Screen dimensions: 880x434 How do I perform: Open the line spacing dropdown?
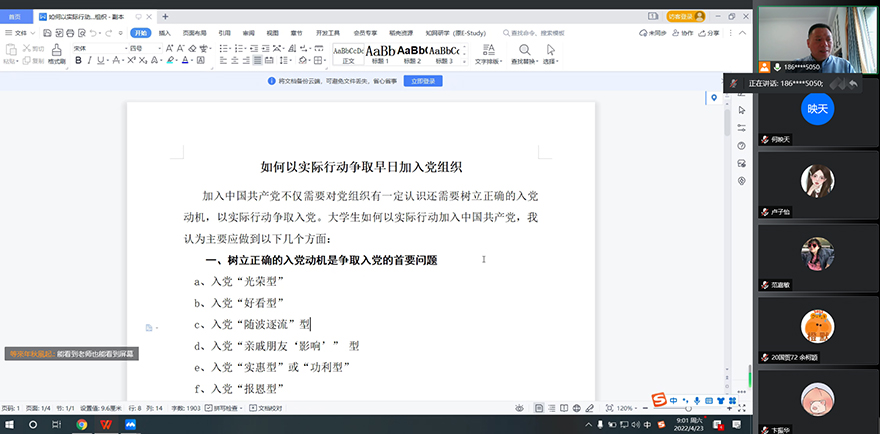pos(291,61)
